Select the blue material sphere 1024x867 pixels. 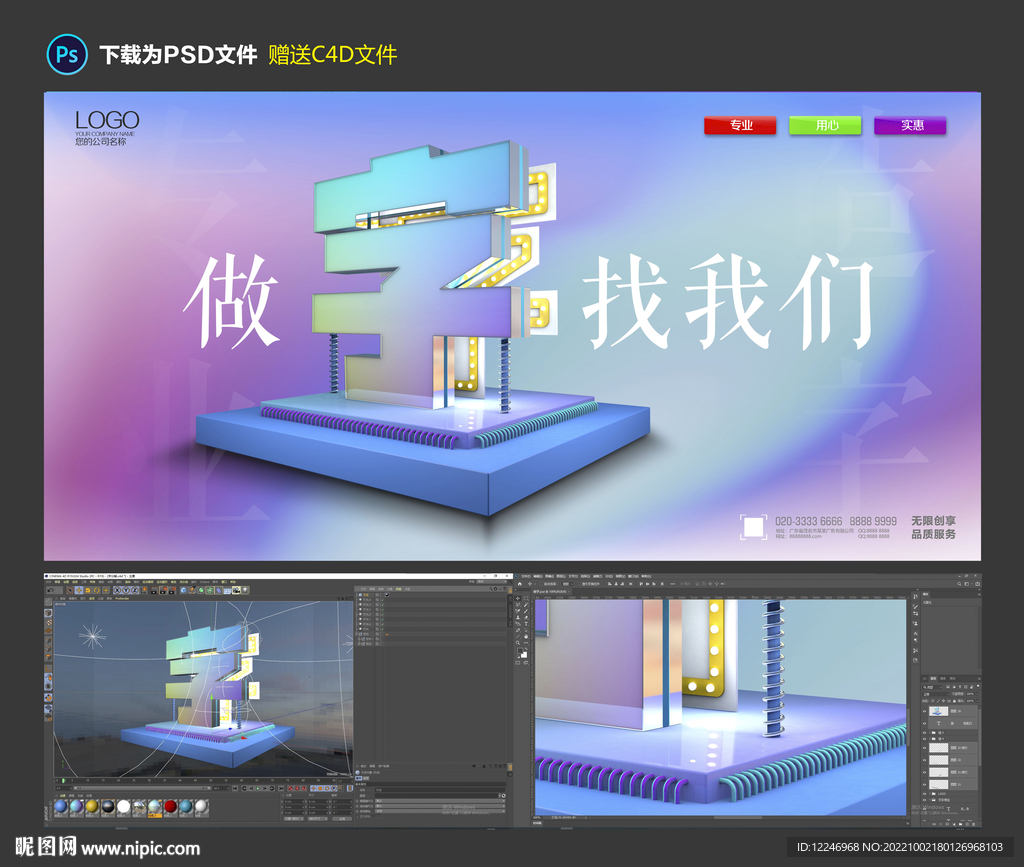(x=61, y=806)
